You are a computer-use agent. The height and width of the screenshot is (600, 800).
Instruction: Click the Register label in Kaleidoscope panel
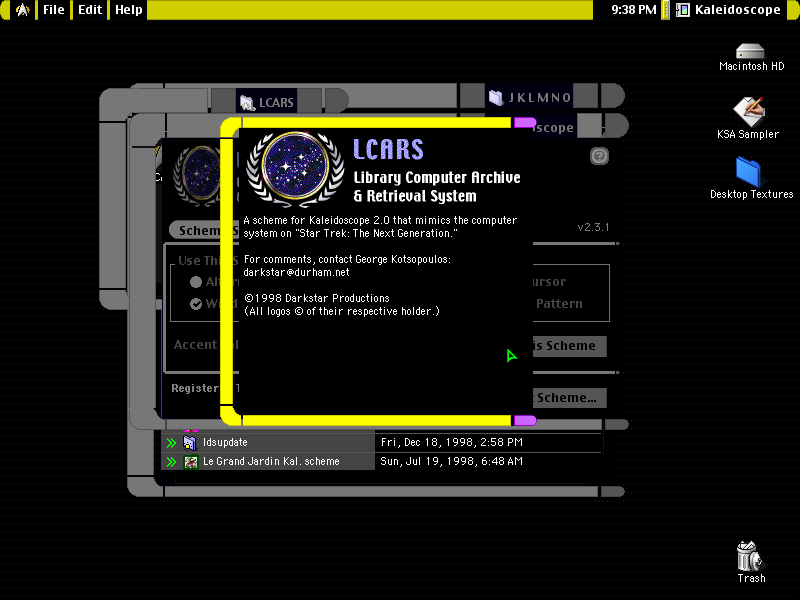pos(195,388)
